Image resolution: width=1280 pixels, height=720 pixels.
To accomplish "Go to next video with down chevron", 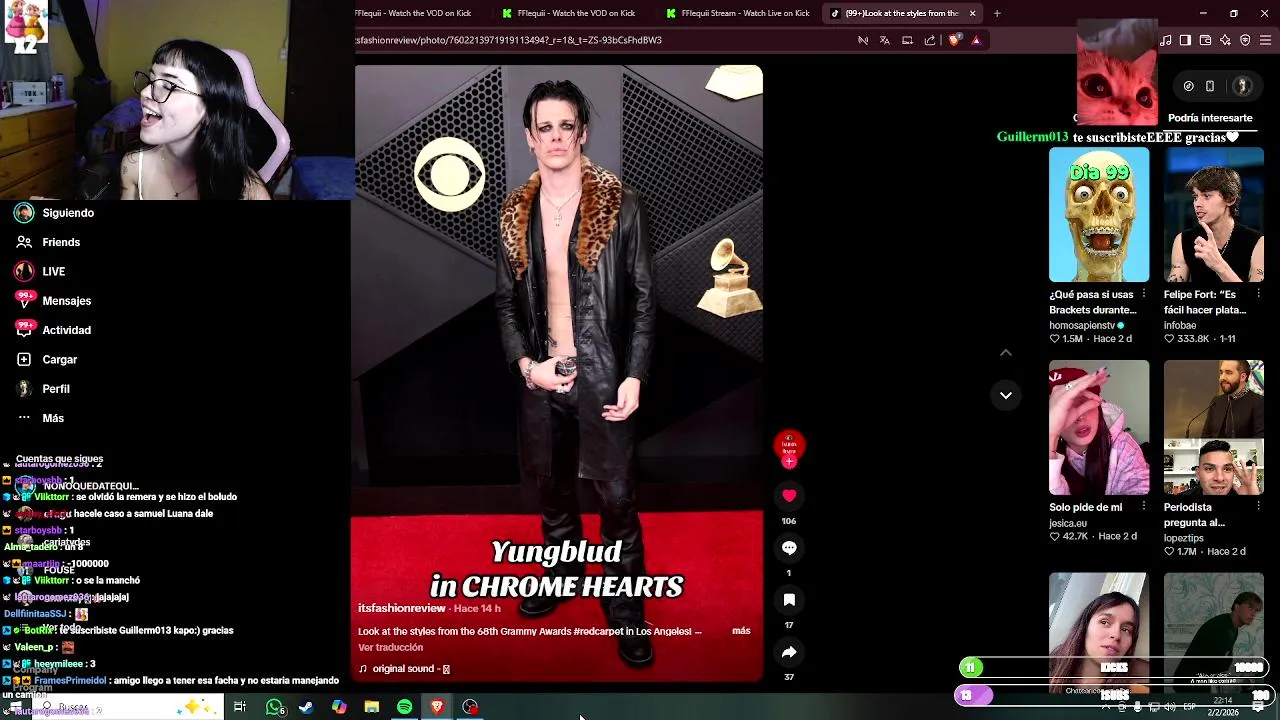I will [1006, 395].
